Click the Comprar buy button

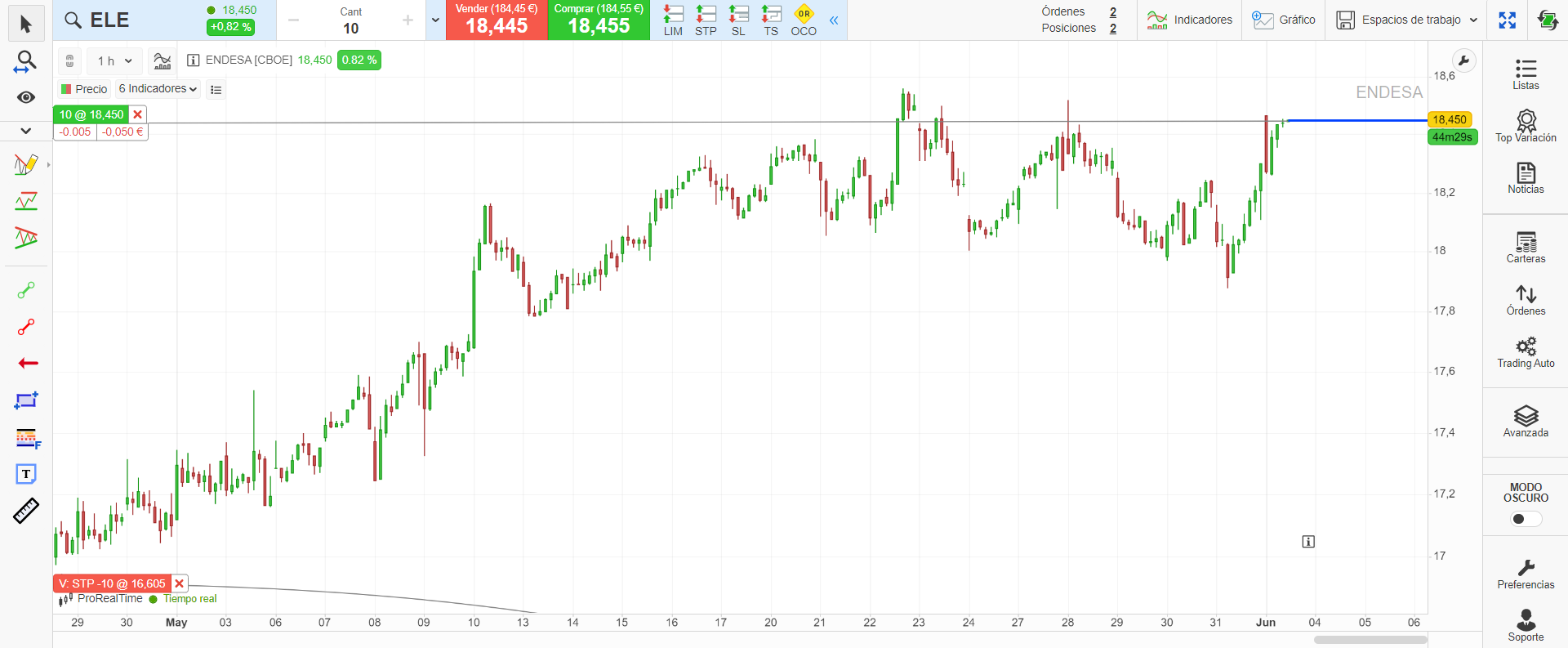pyautogui.click(x=599, y=20)
